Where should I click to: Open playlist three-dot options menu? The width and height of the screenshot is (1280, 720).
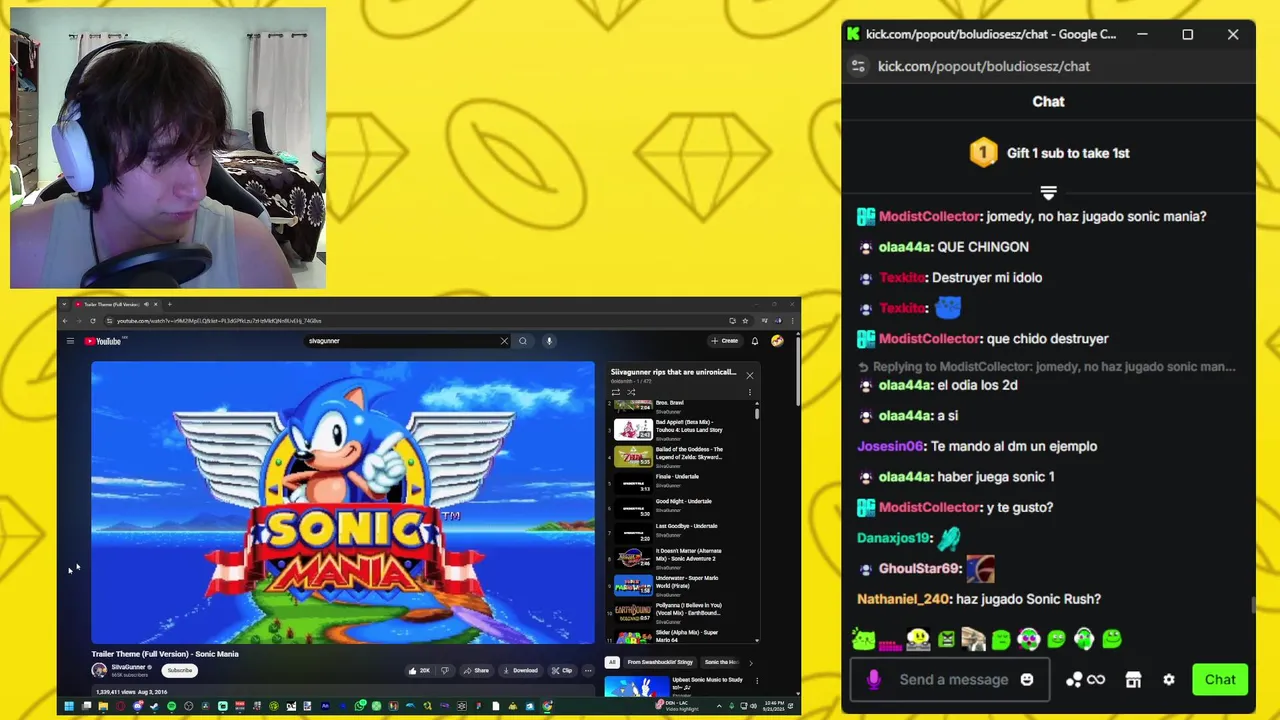tap(749, 392)
